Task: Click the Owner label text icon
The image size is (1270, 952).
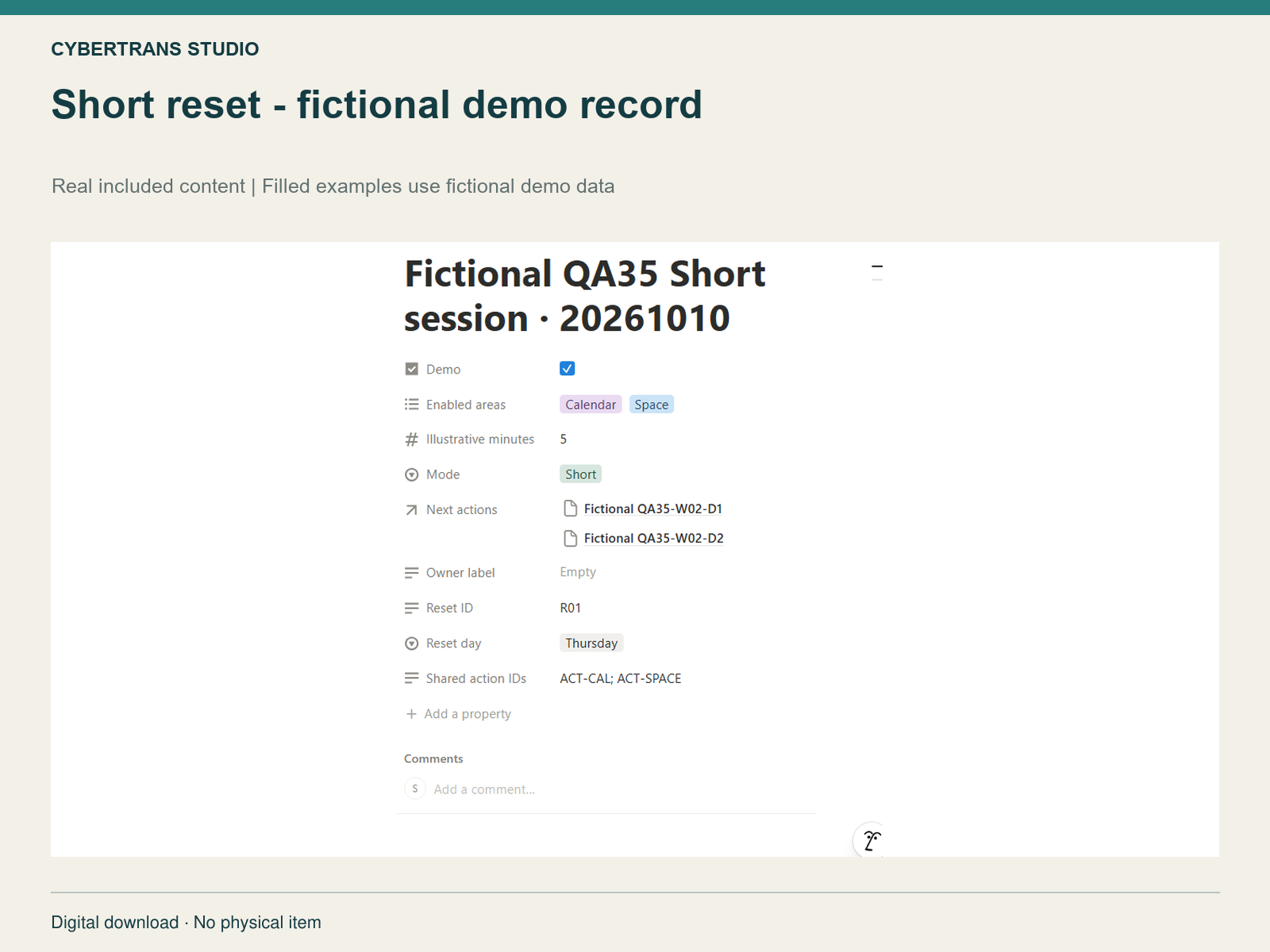Action: [x=411, y=573]
